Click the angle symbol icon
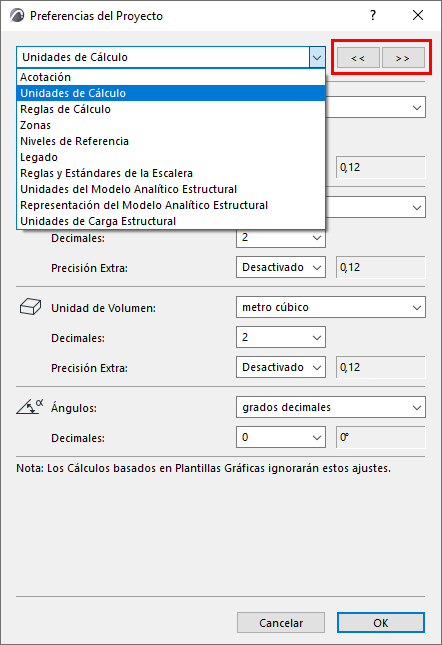This screenshot has height=645, width=442. [x=30, y=406]
